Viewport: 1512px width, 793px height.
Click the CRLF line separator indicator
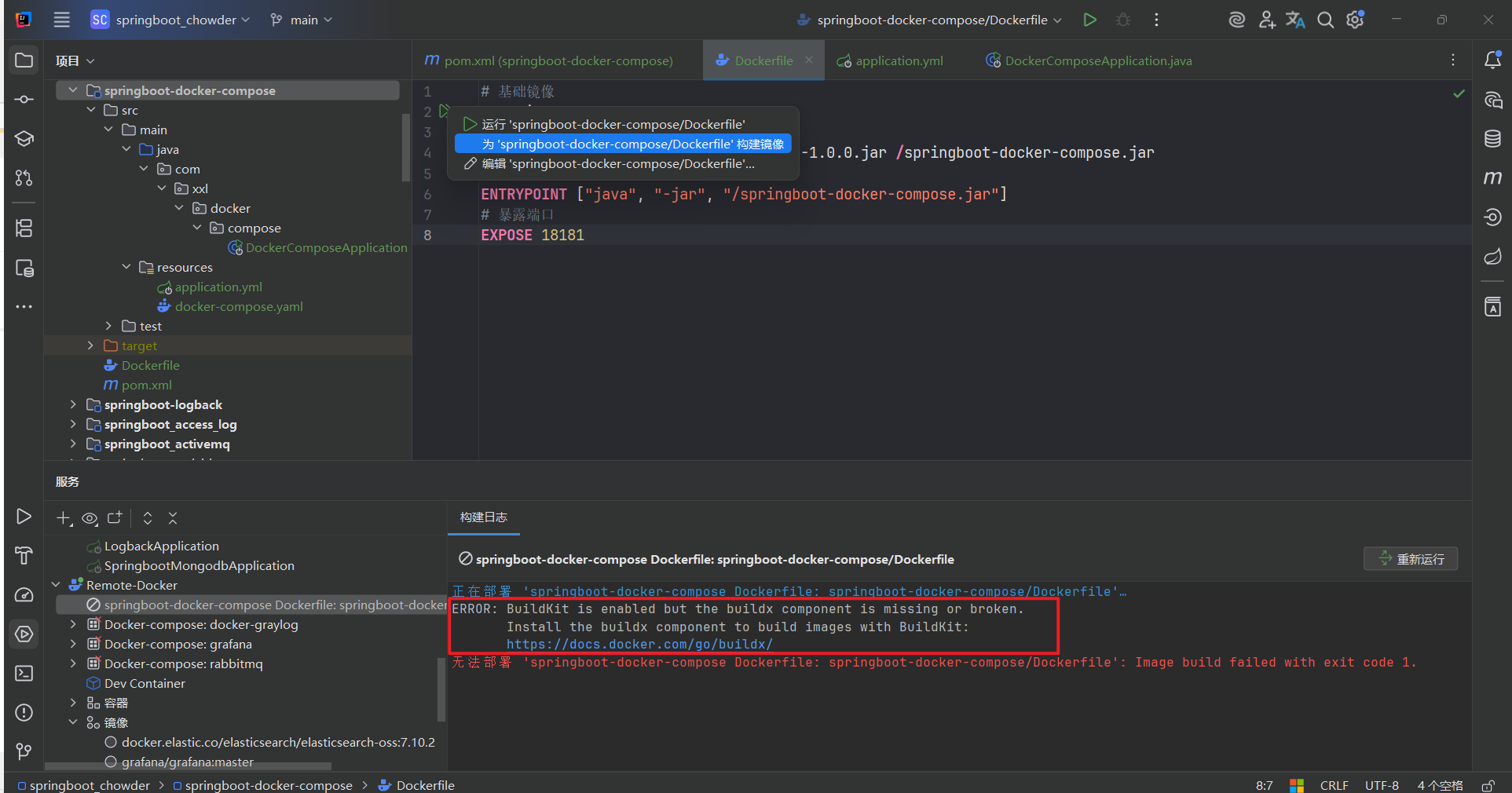(1334, 785)
